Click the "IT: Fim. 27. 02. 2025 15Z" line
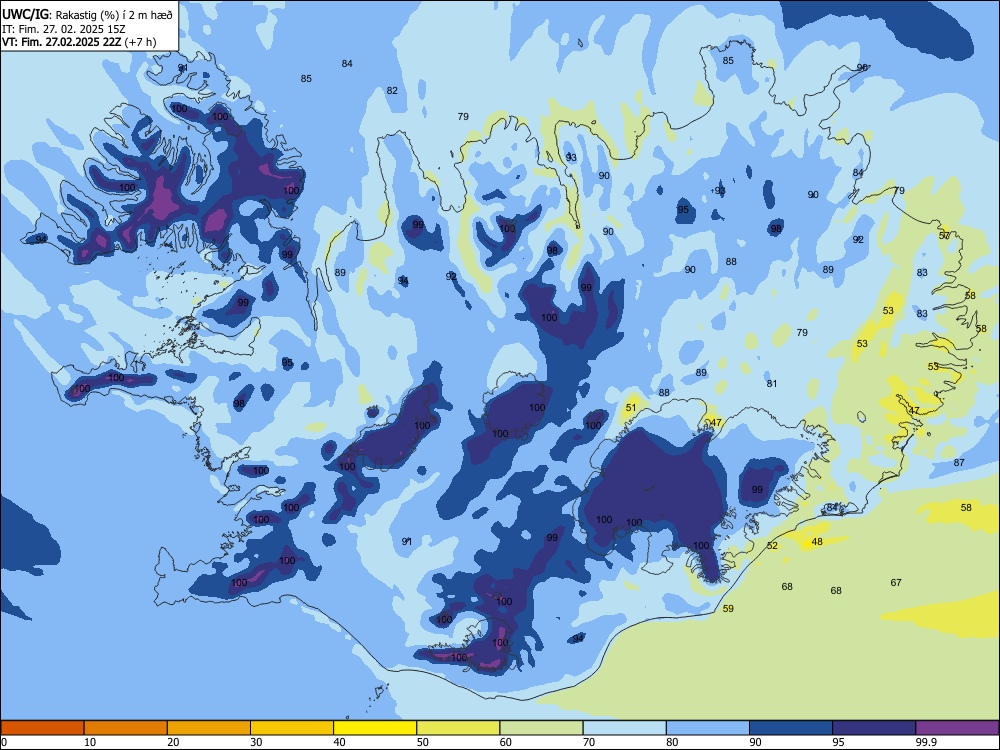This screenshot has width=1000, height=750. click(x=64, y=29)
